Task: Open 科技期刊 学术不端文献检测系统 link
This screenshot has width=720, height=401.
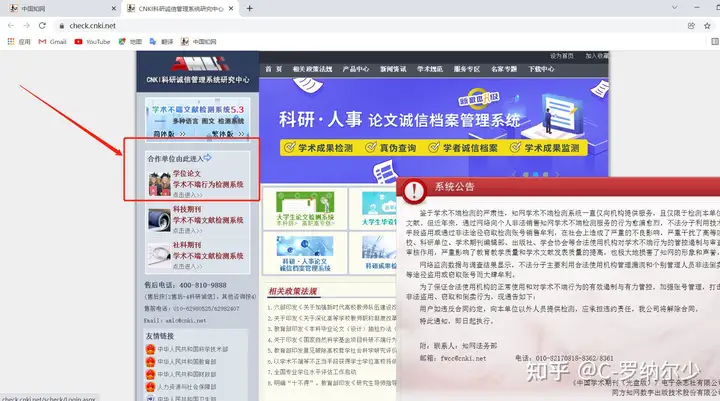Action: tap(208, 215)
